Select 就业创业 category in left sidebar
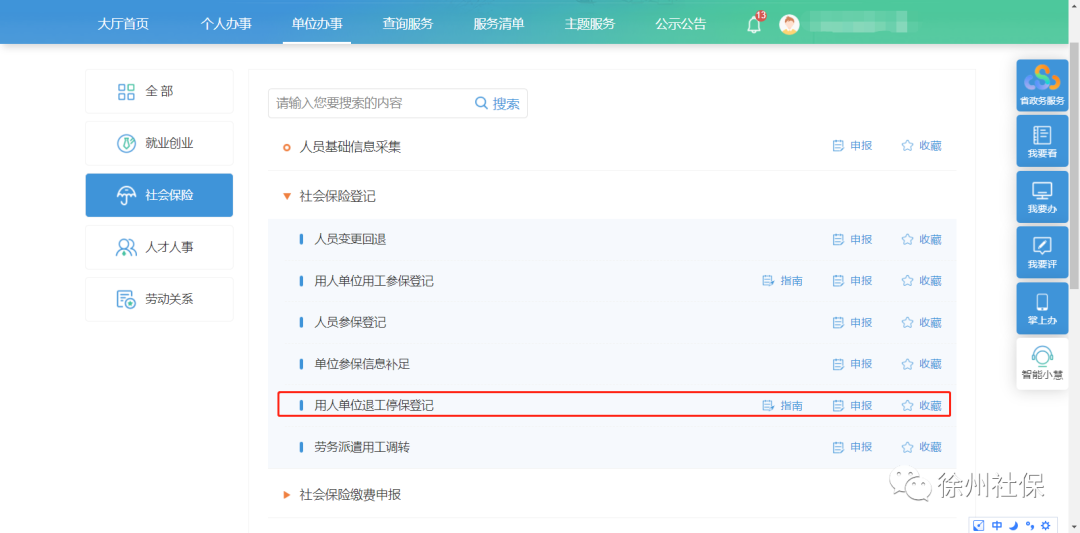The image size is (1080, 533). [159, 143]
